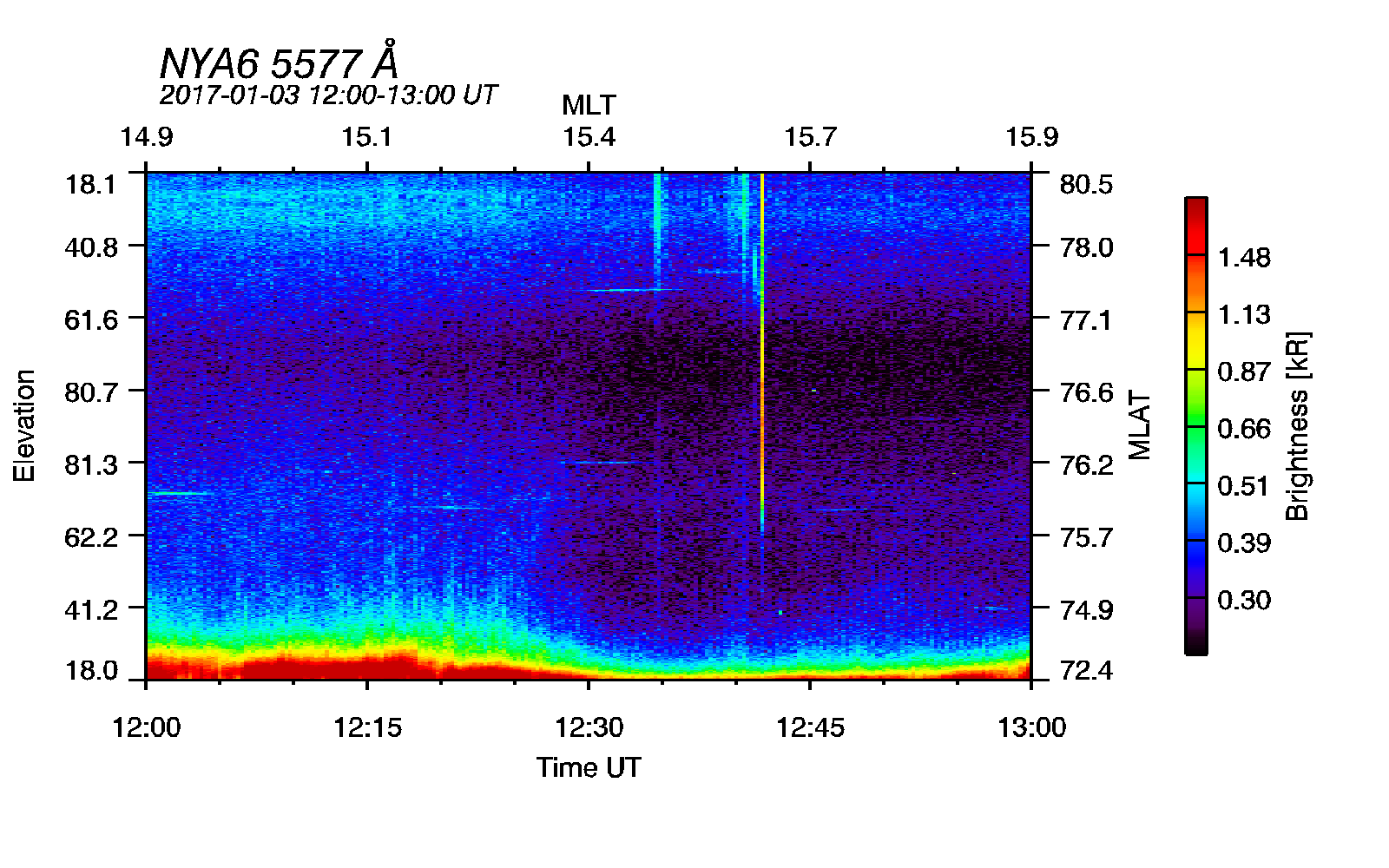Click elevation tick label '18.1'

[x=90, y=185]
